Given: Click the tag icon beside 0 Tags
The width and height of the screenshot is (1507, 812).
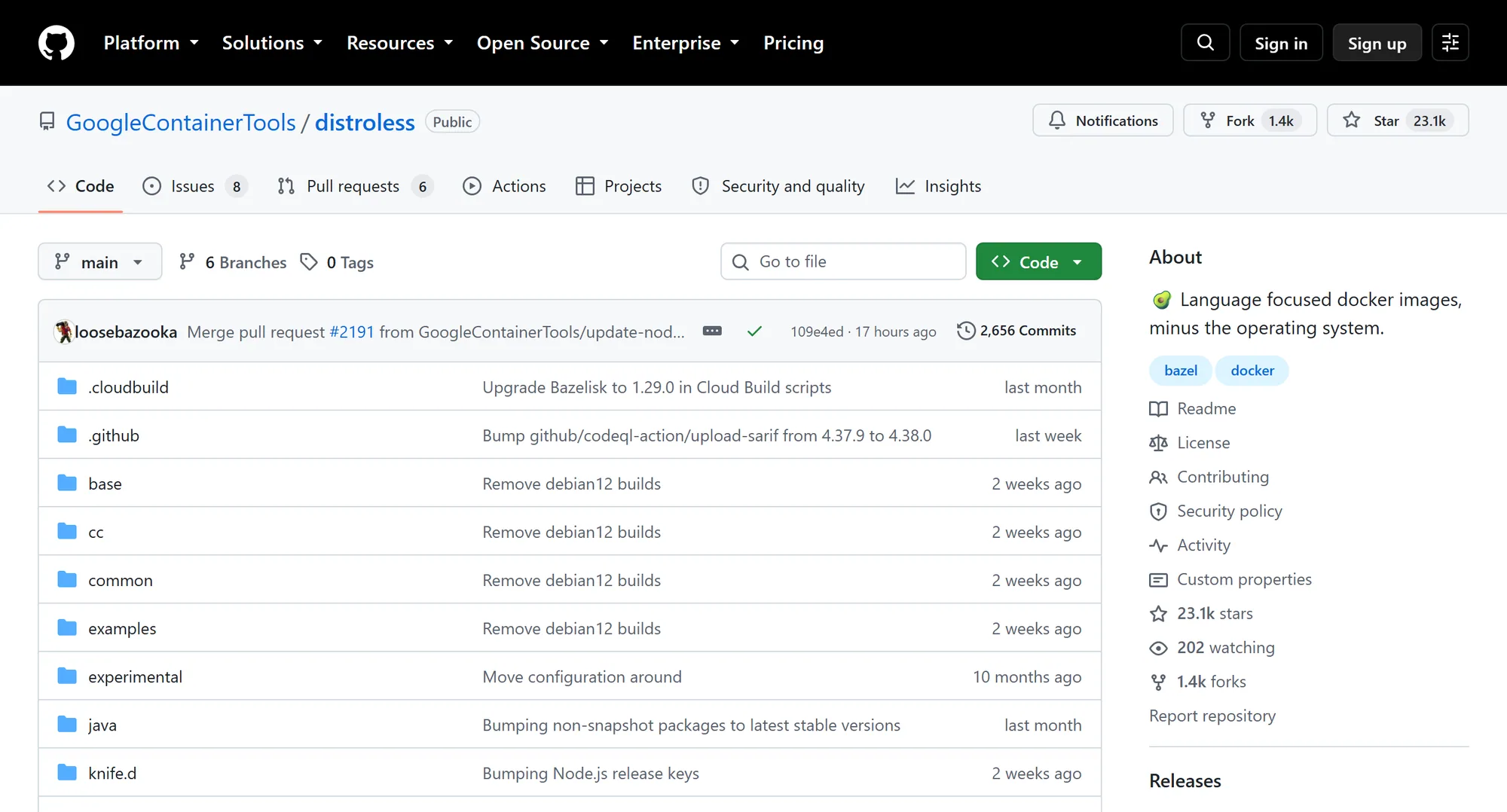Looking at the screenshot, I should 309,262.
